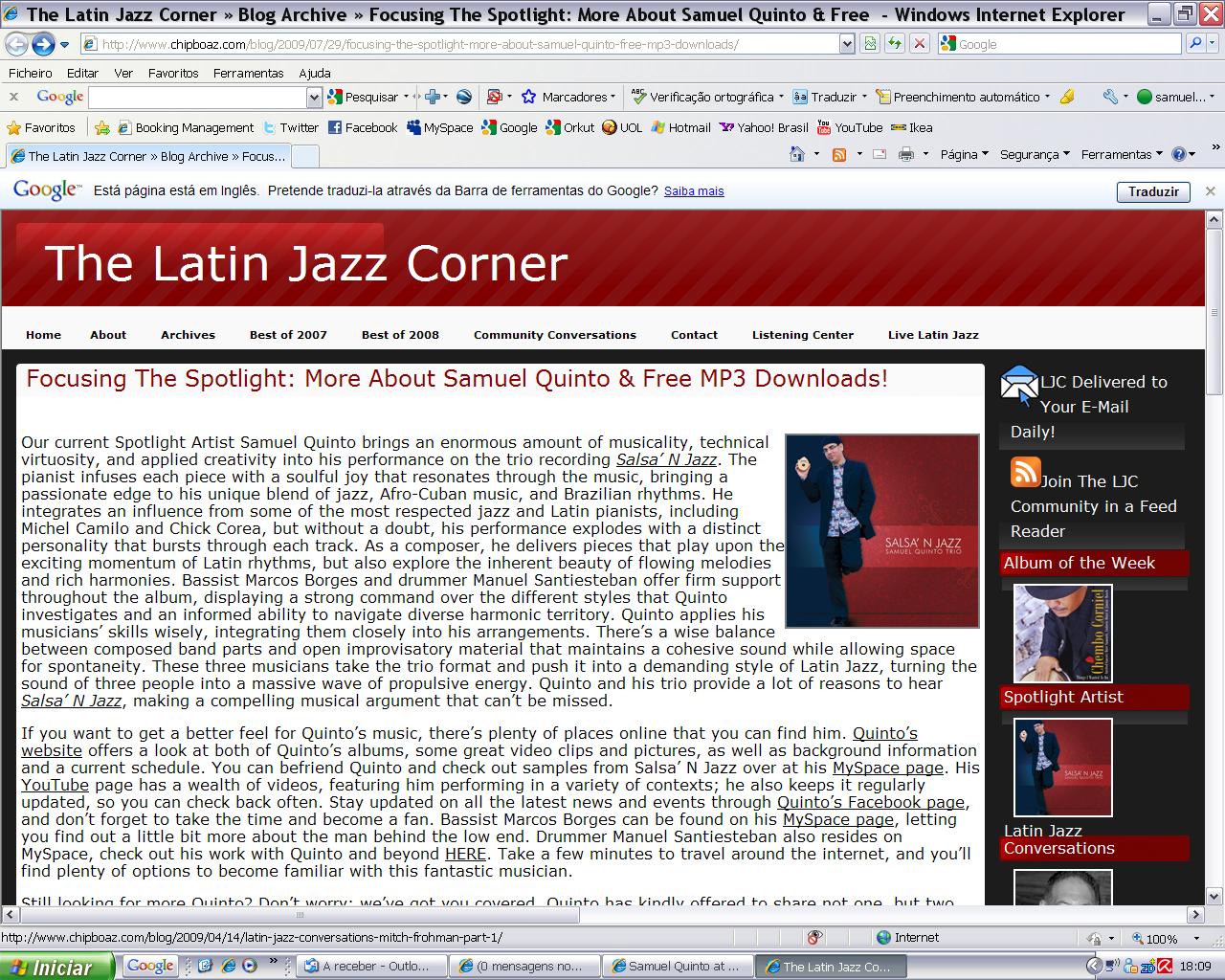Screen dimensions: 1225x980
Task: Open the address bar URL dropdown
Action: [x=847, y=44]
